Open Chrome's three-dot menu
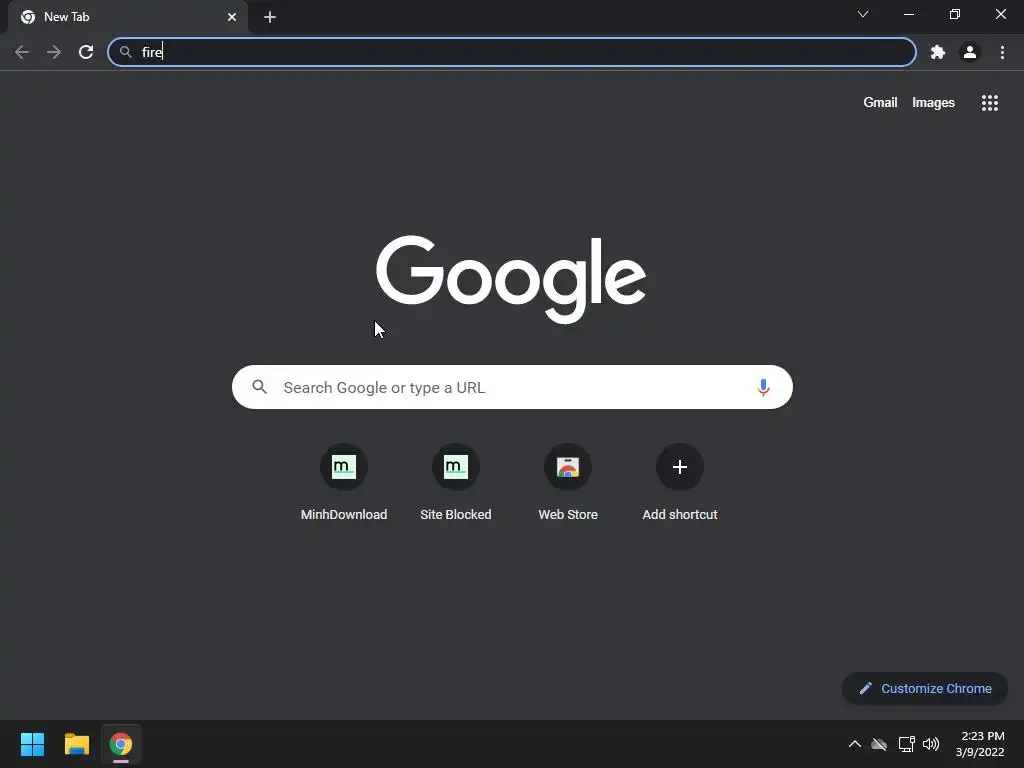The height and width of the screenshot is (768, 1024). click(x=1002, y=52)
